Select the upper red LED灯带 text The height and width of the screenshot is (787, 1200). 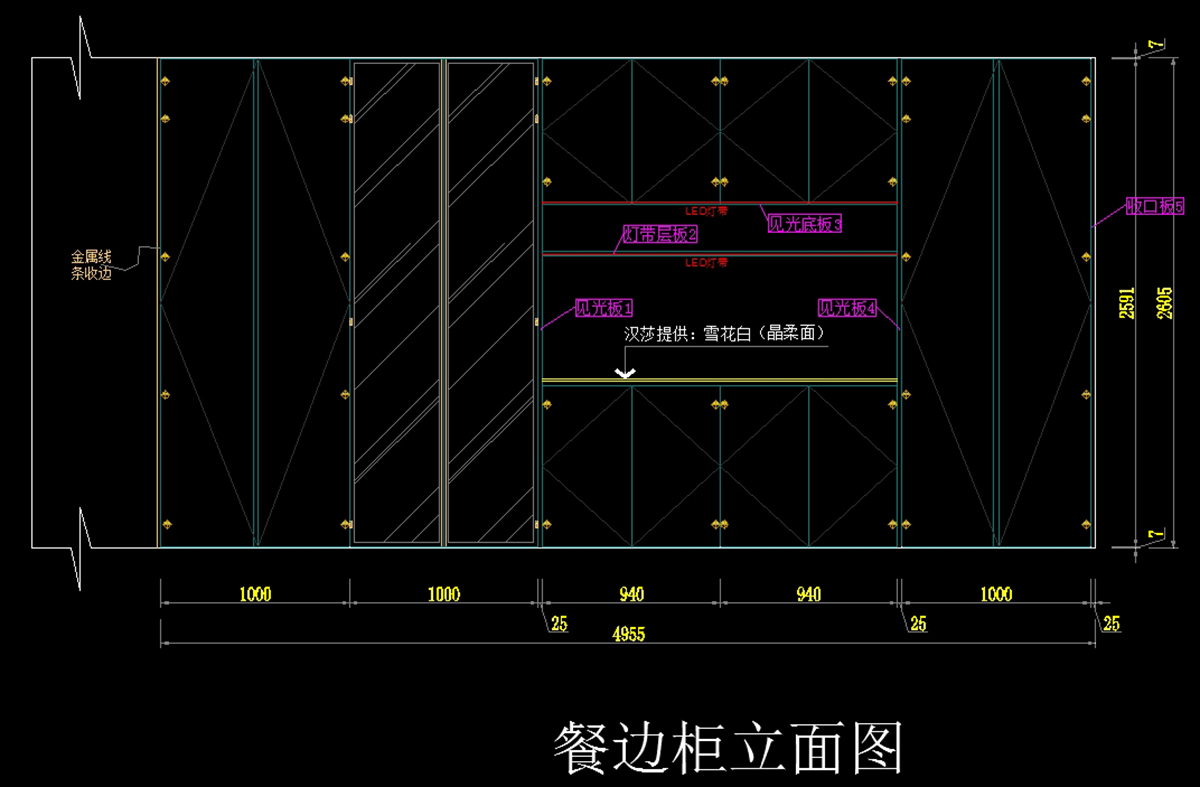click(706, 212)
